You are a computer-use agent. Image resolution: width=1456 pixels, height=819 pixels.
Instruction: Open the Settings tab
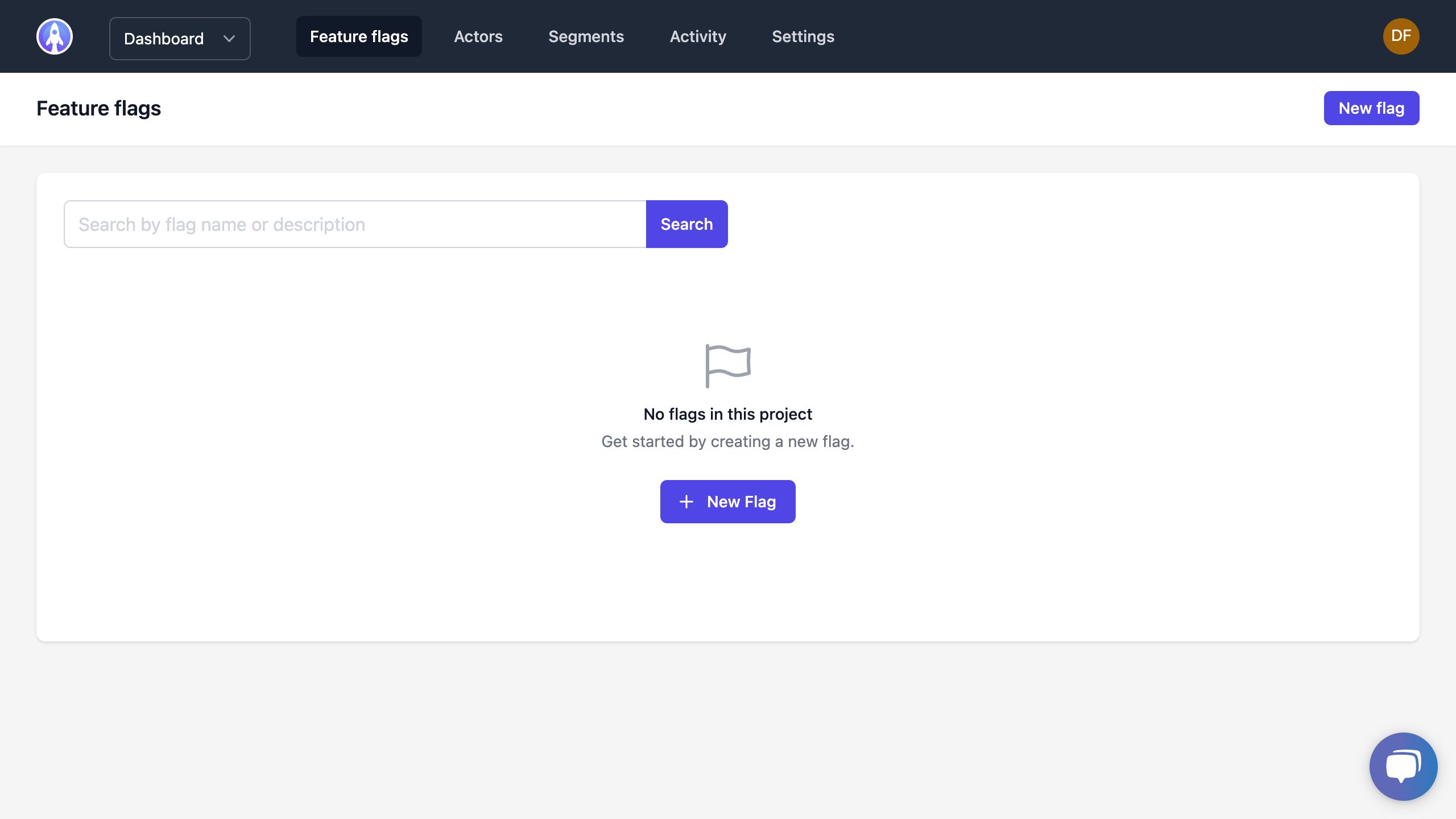click(x=803, y=36)
